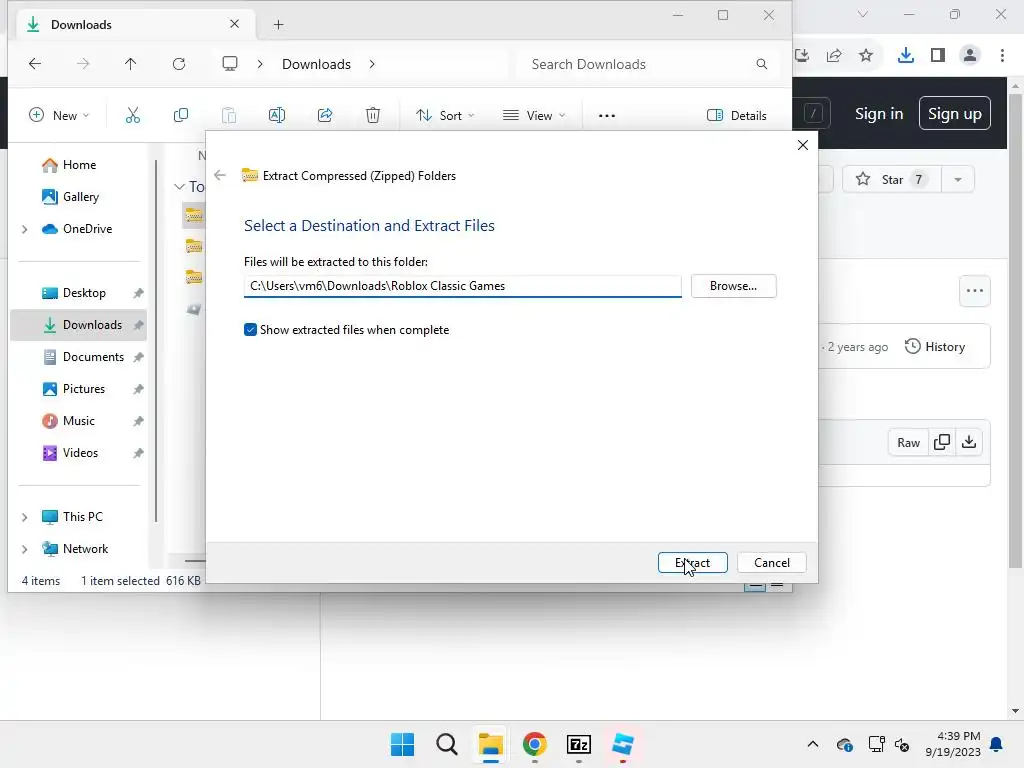Collapse the Today file group
The height and width of the screenshot is (768, 1024).
pyautogui.click(x=179, y=187)
